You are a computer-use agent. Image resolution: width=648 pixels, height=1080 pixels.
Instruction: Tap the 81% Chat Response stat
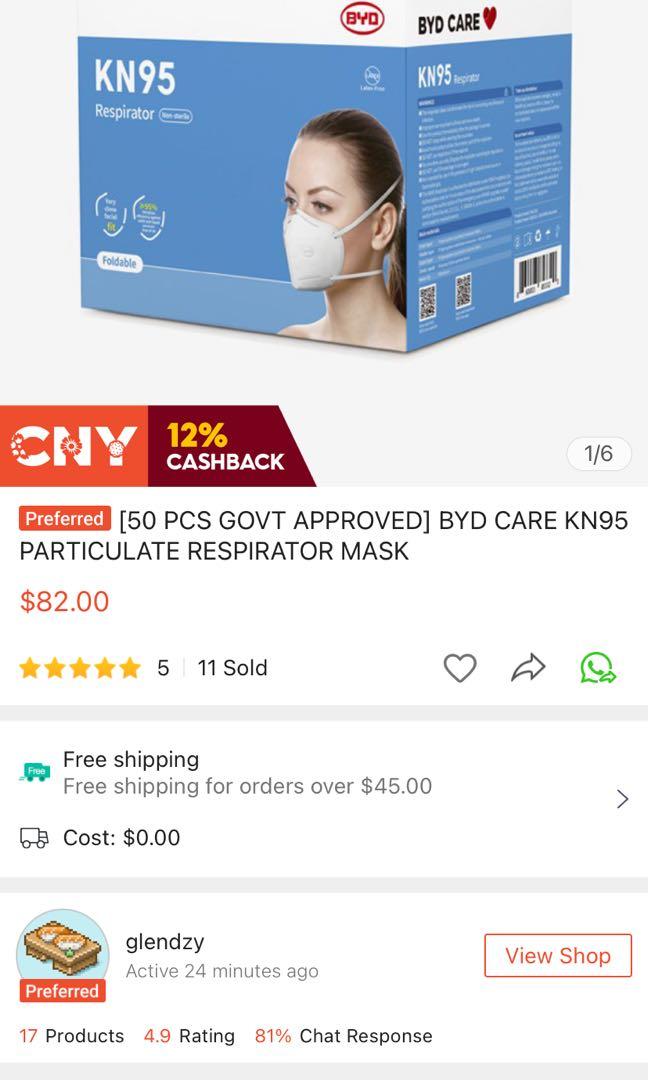point(344,1035)
